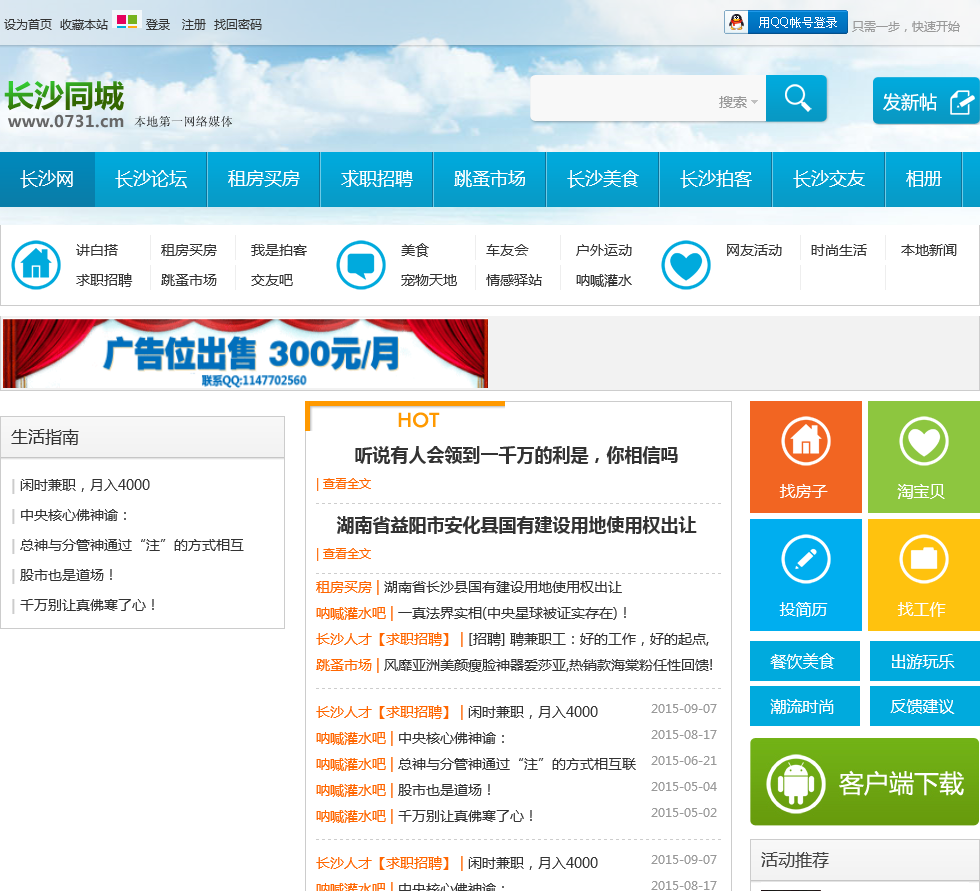Click the magnifier search icon button
Screen dimensions: 980x891
[796, 98]
